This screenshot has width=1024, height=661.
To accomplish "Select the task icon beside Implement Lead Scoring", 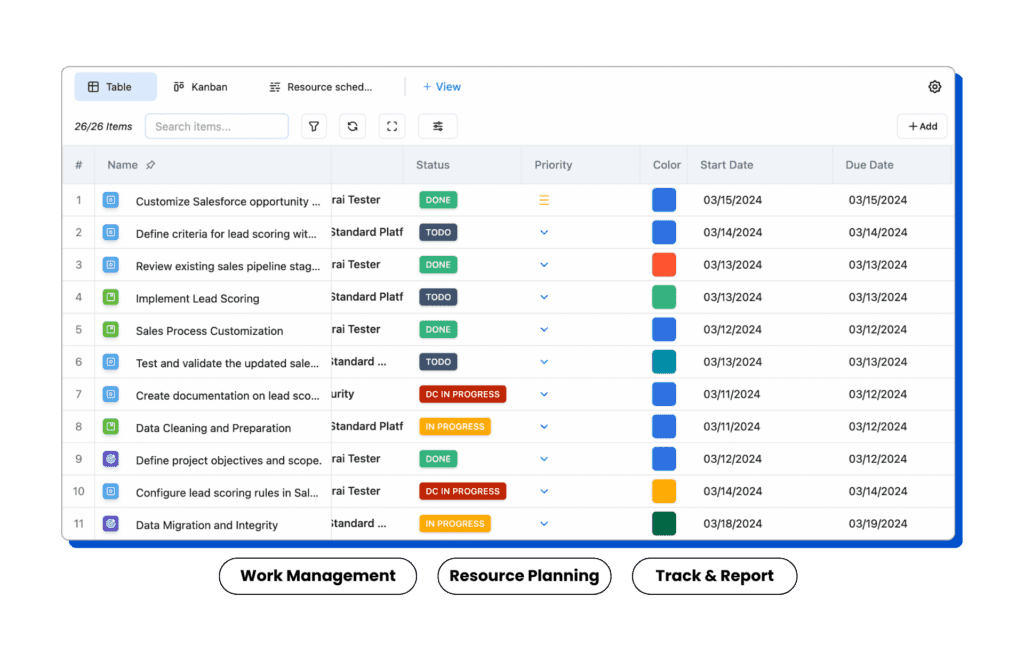I will pos(111,297).
